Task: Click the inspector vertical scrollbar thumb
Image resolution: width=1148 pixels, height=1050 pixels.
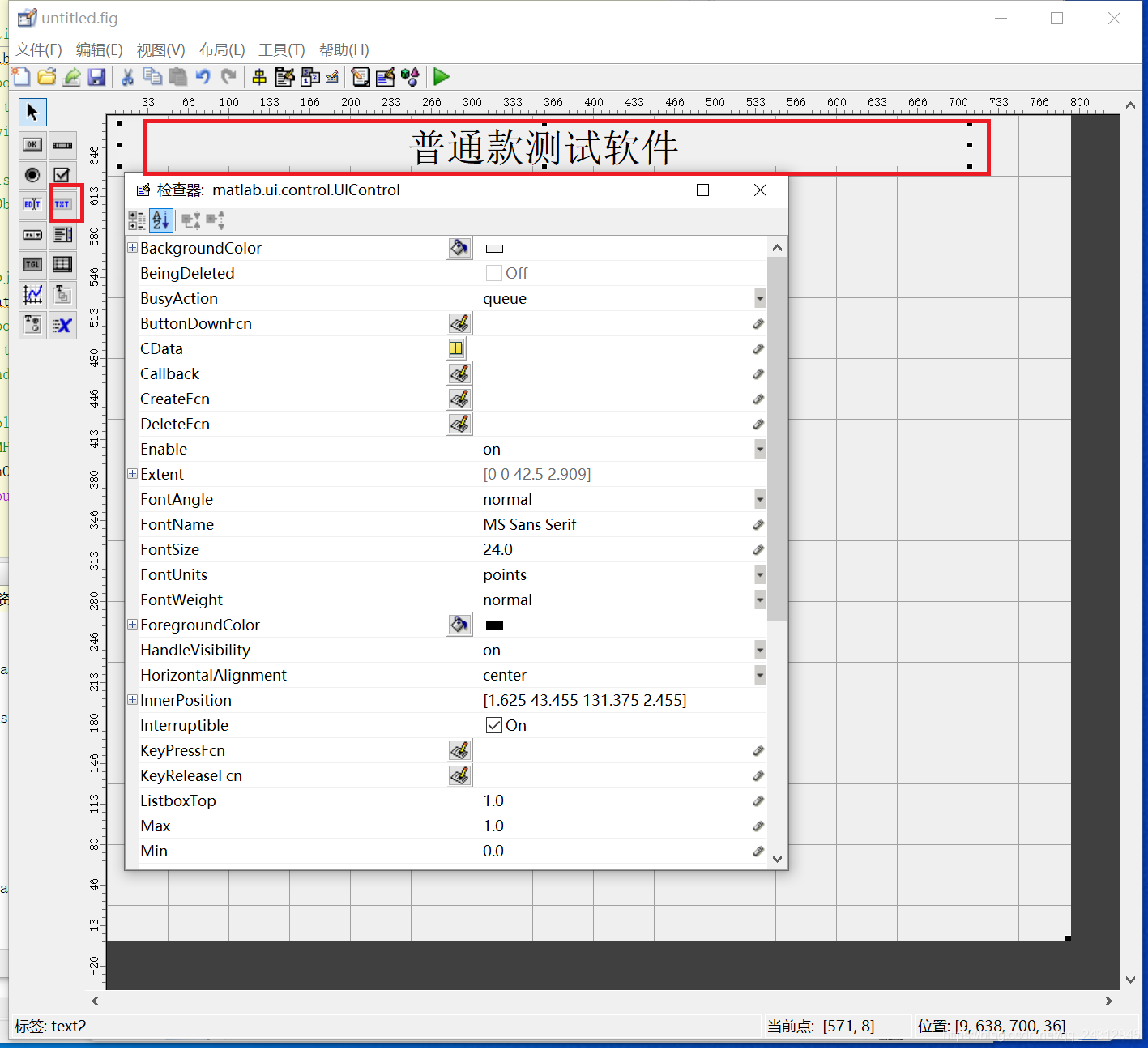Action: point(777,438)
